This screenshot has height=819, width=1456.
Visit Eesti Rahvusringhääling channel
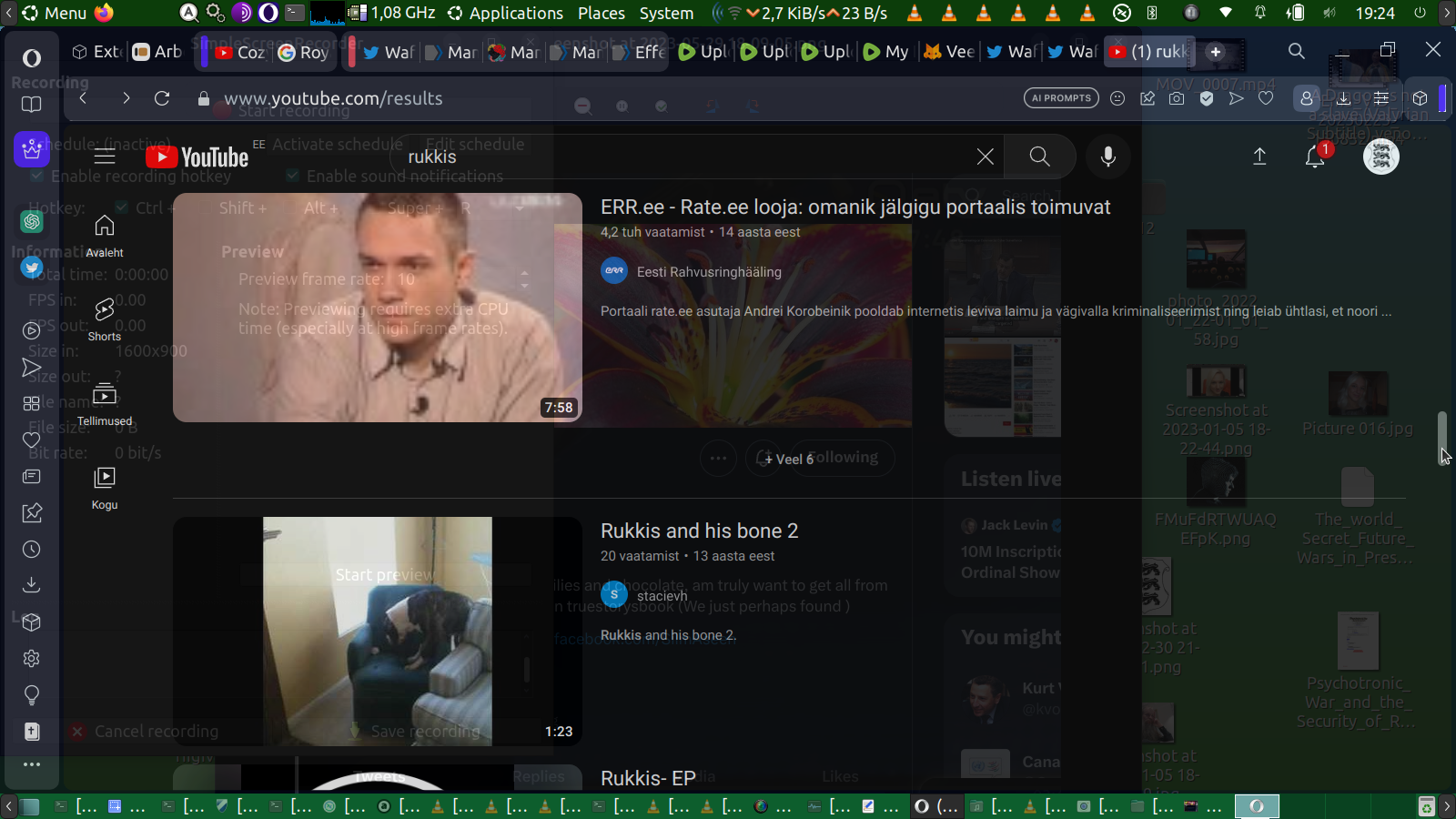pyautogui.click(x=709, y=272)
